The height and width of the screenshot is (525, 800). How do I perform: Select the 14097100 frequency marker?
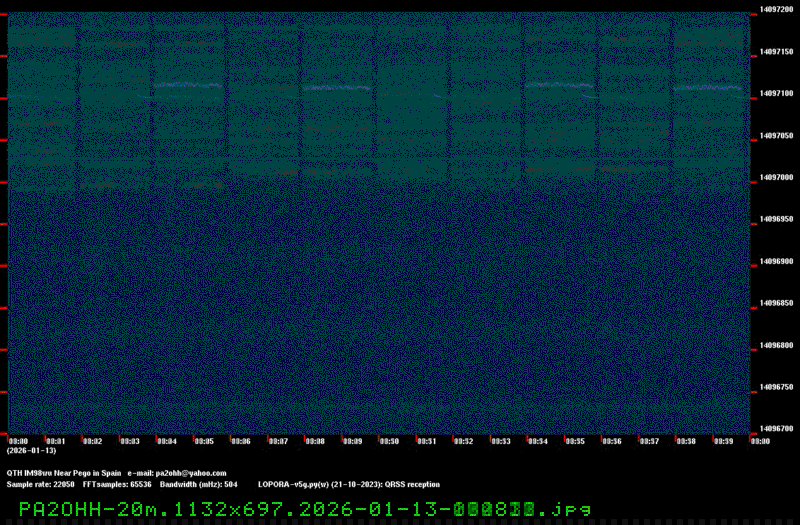coord(775,93)
